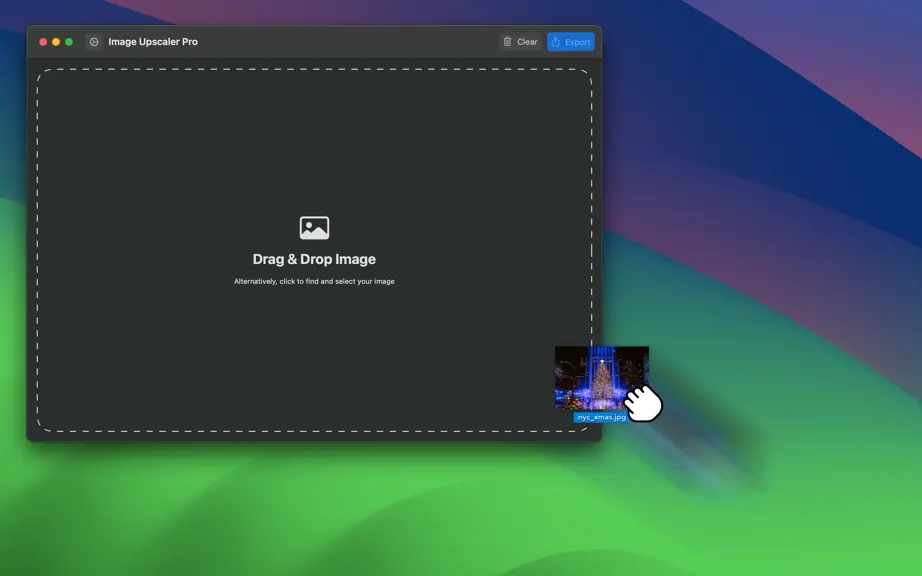Export the upscaled image
This screenshot has width=922, height=576.
pos(570,42)
